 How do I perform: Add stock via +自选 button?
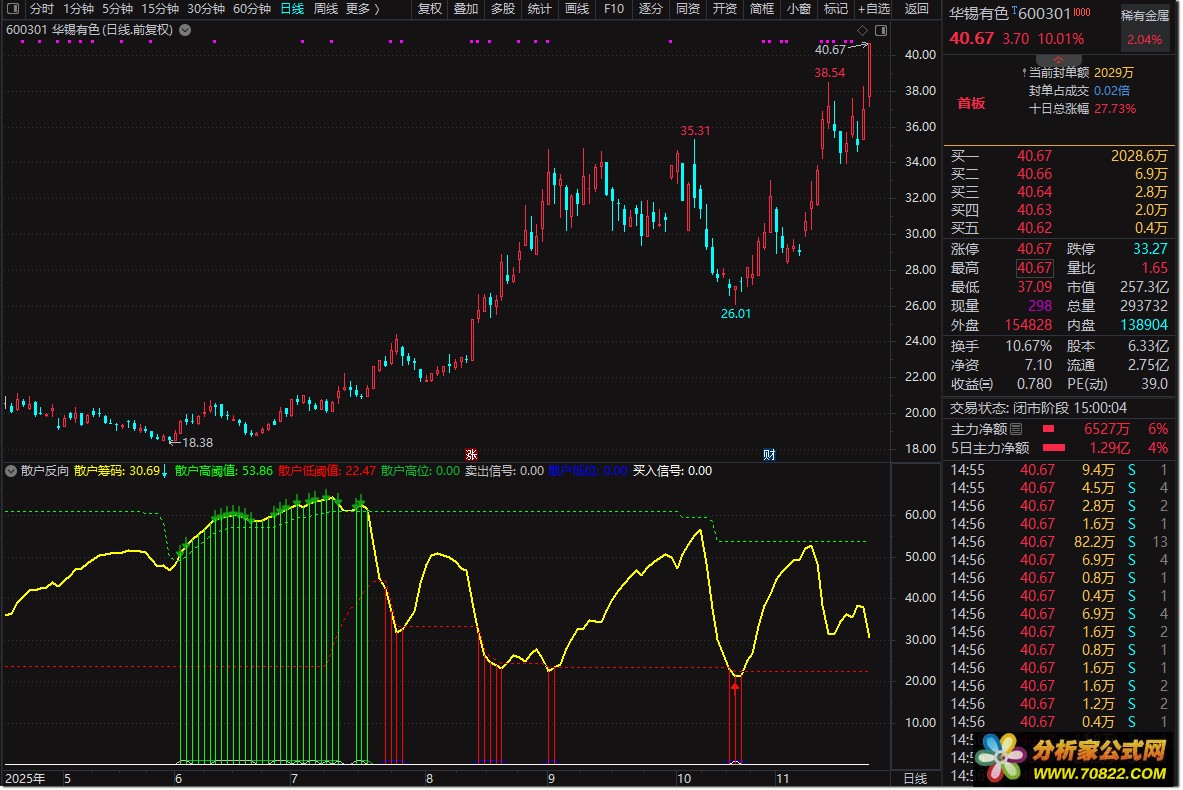[x=872, y=9]
